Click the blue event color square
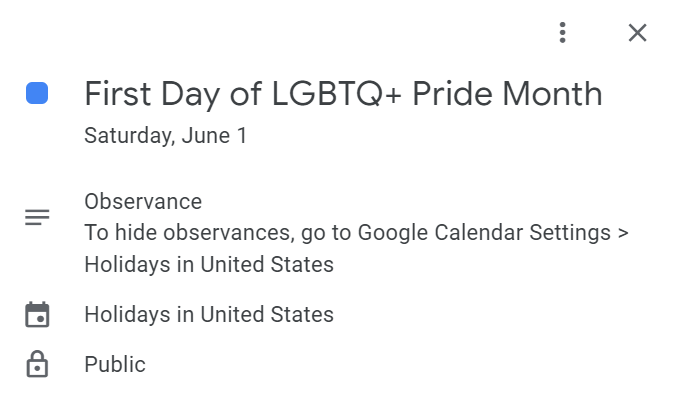Image resolution: width=676 pixels, height=404 pixels. coord(37,94)
